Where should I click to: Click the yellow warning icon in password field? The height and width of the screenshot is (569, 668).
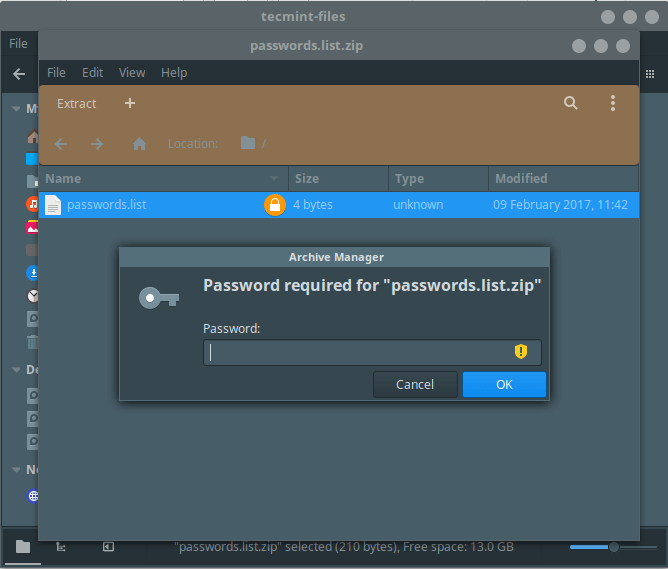coord(520,351)
